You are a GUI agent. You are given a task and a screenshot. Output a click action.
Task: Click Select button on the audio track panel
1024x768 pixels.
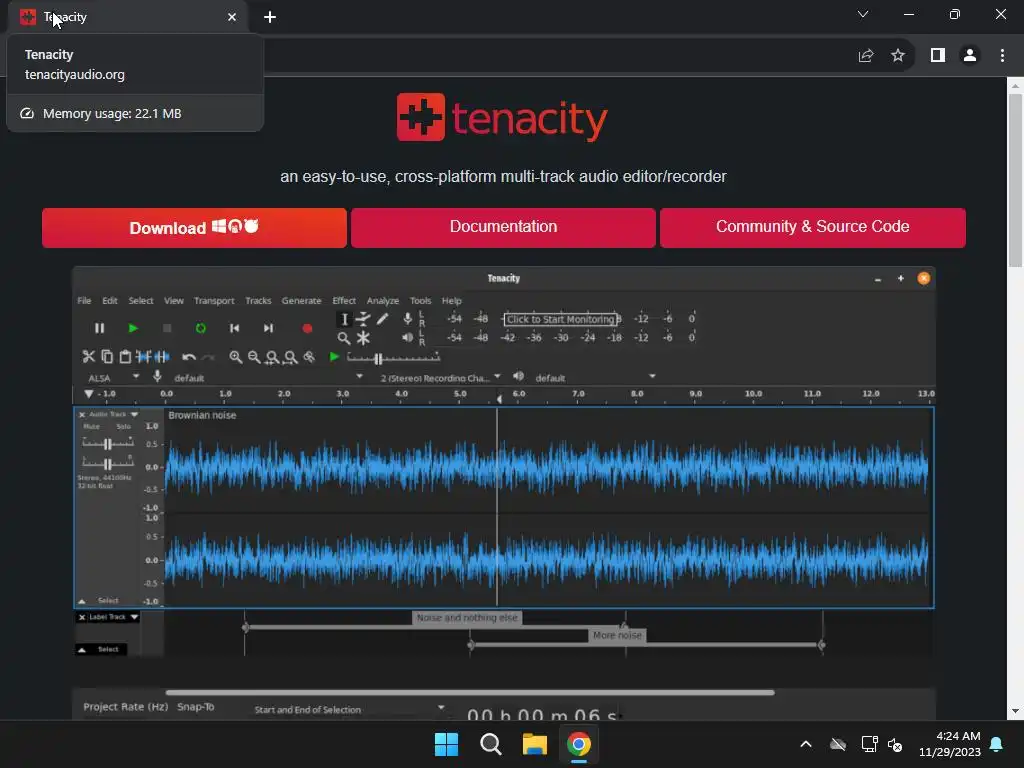click(108, 601)
